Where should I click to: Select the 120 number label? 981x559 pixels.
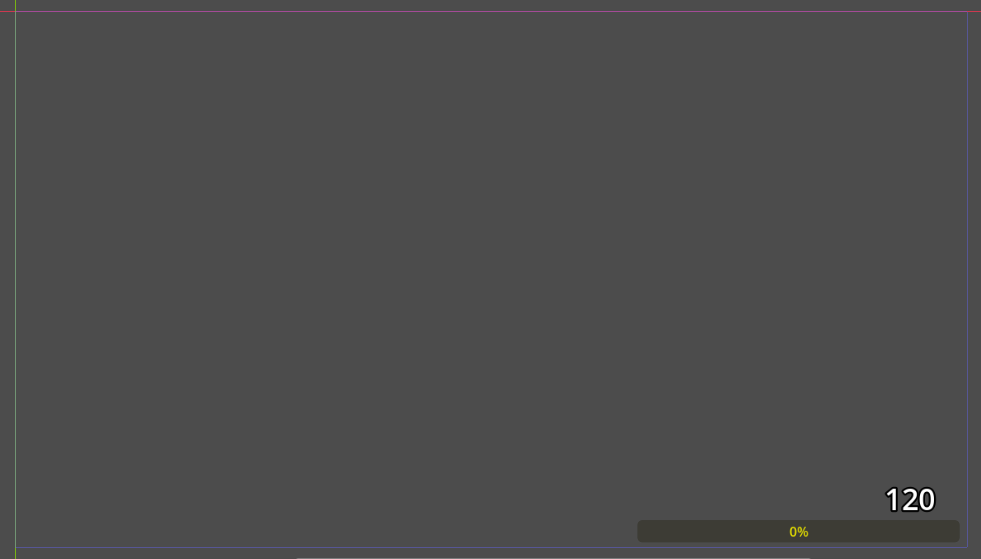pos(910,500)
